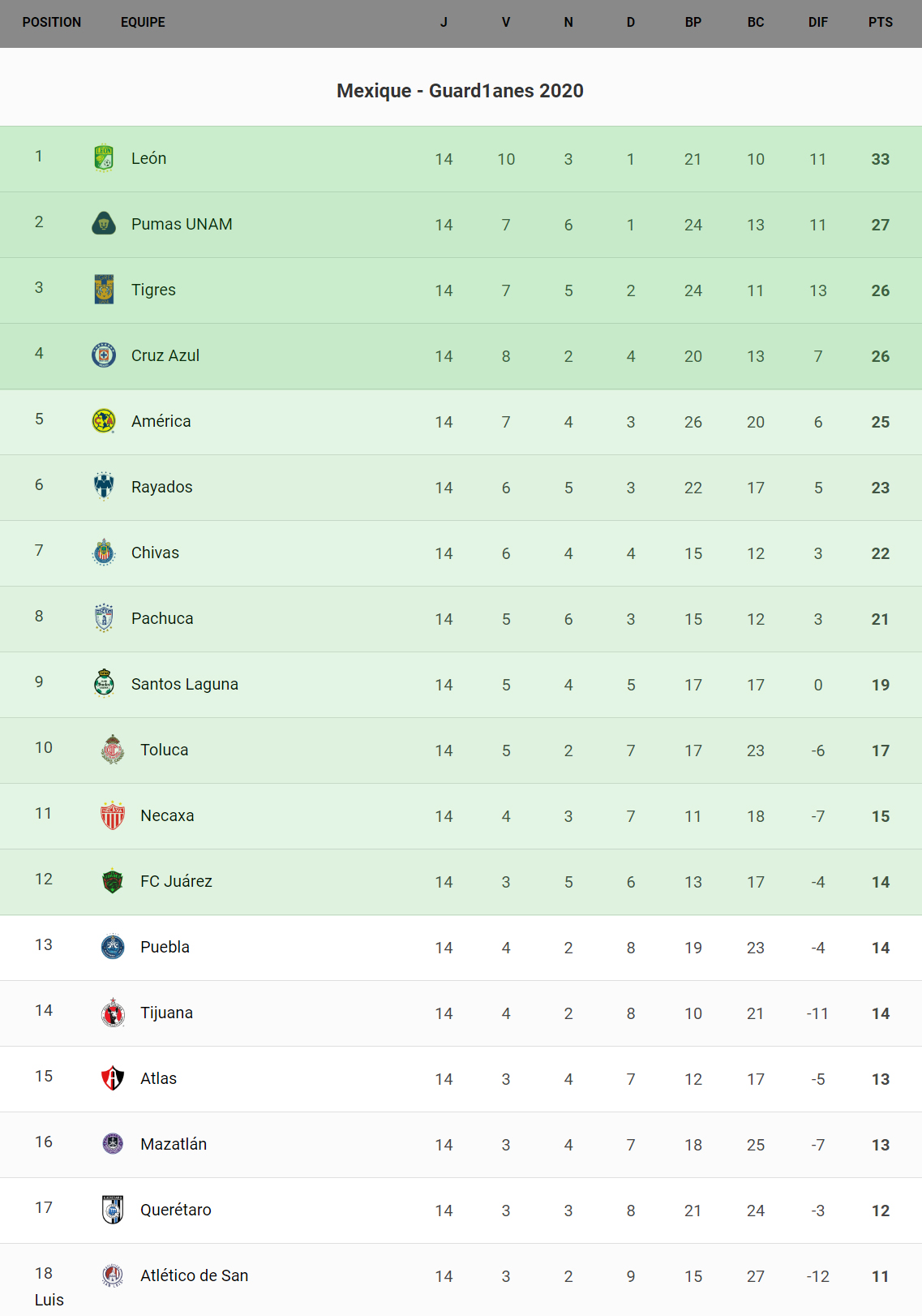Click the Tigres team crest
Viewport: 922px width, 1316px height.
tap(104, 290)
